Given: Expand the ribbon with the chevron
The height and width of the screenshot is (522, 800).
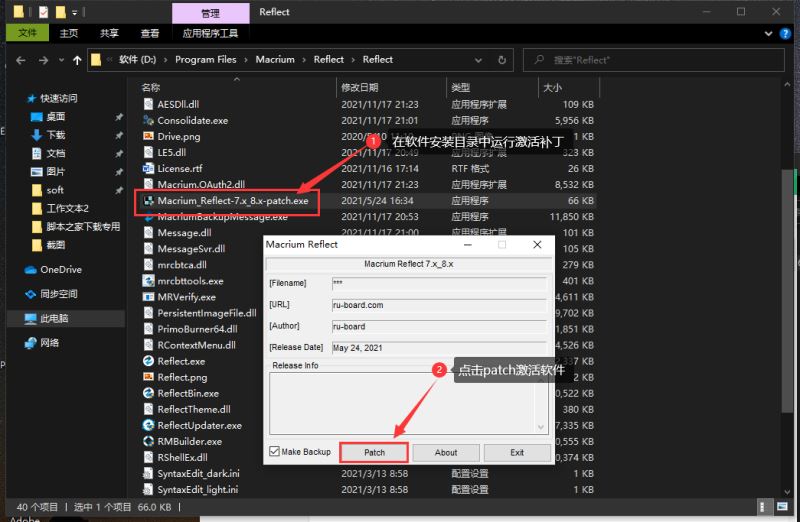Looking at the screenshot, I should pos(768,34).
